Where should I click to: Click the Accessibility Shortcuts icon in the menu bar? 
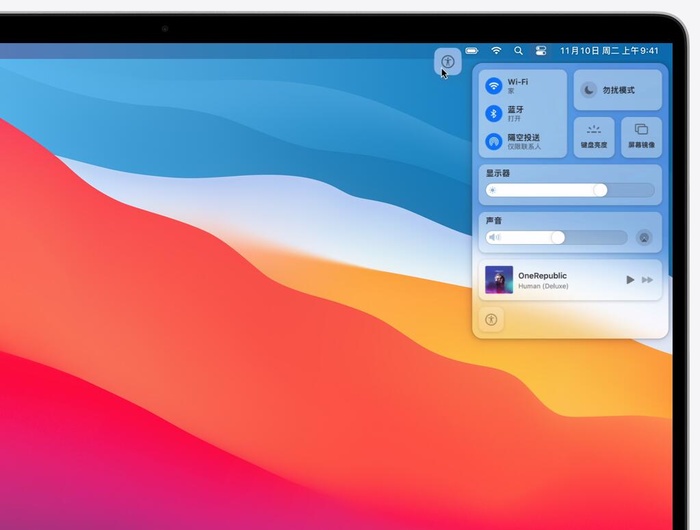point(448,62)
